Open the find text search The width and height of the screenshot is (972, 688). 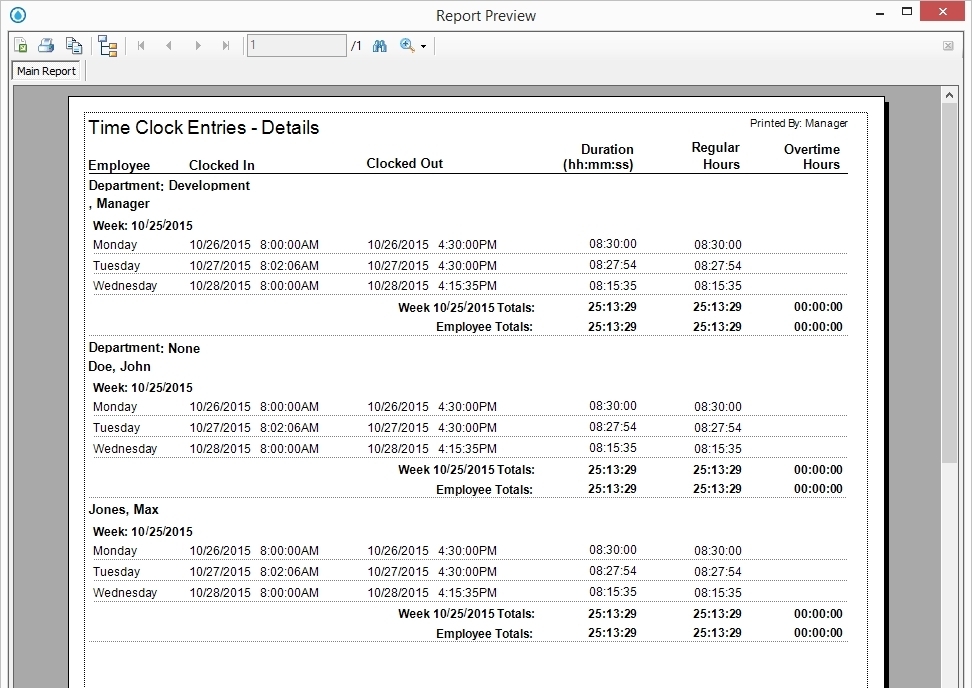379,45
